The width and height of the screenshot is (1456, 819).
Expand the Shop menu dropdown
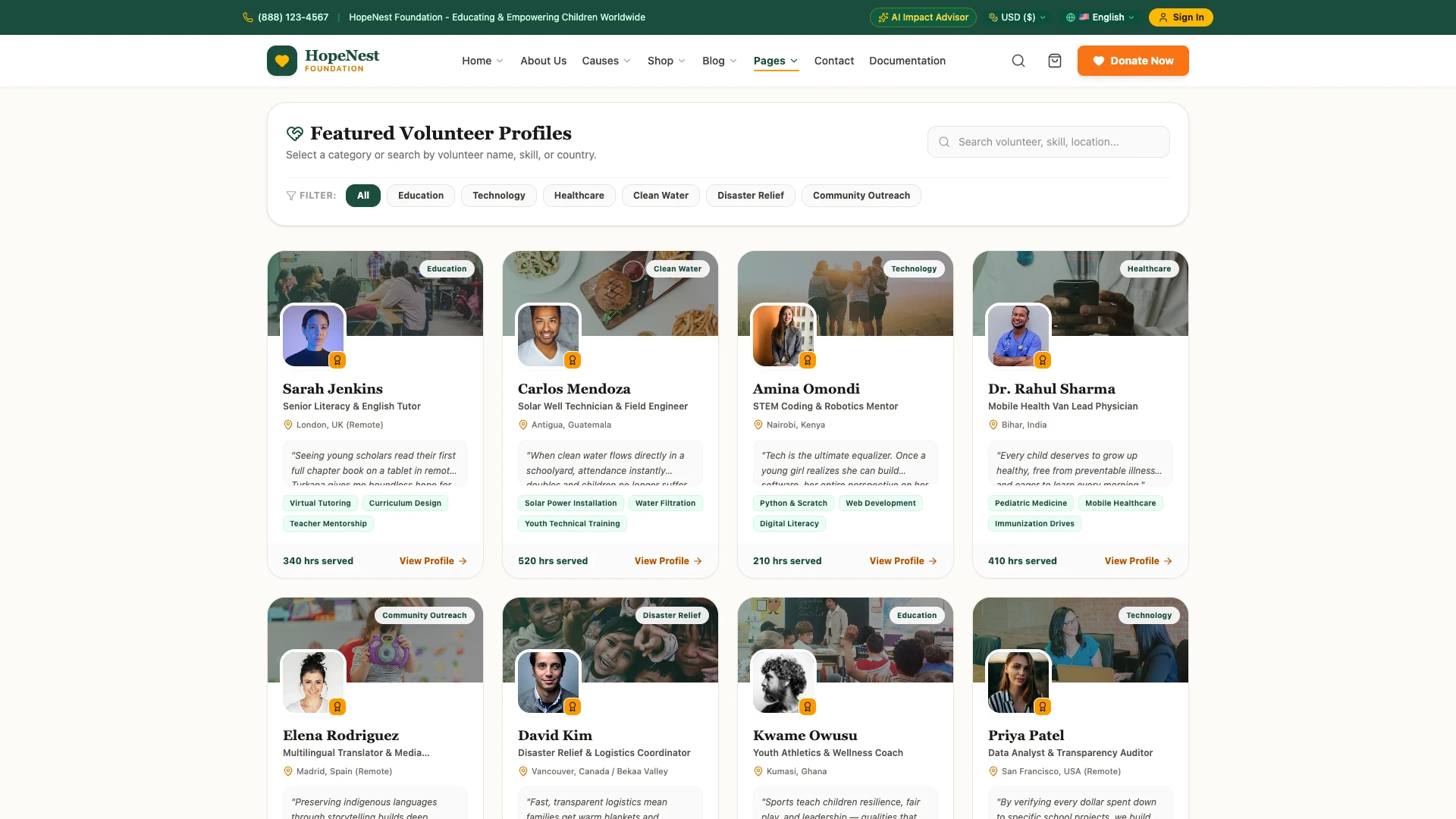[667, 61]
